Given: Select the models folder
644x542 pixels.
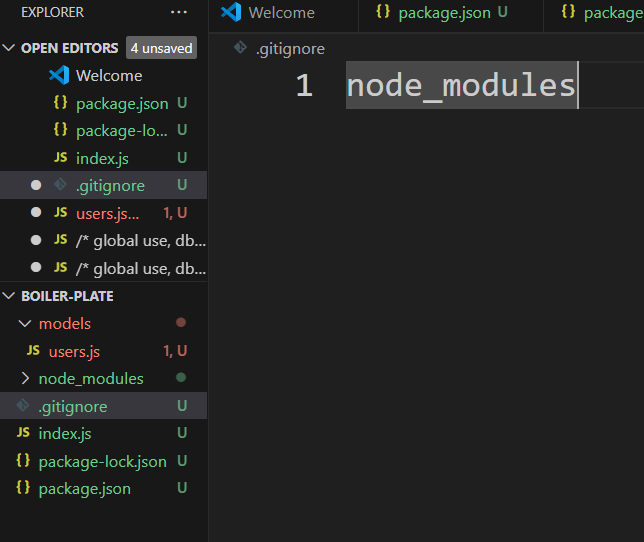Looking at the screenshot, I should click(65, 324).
